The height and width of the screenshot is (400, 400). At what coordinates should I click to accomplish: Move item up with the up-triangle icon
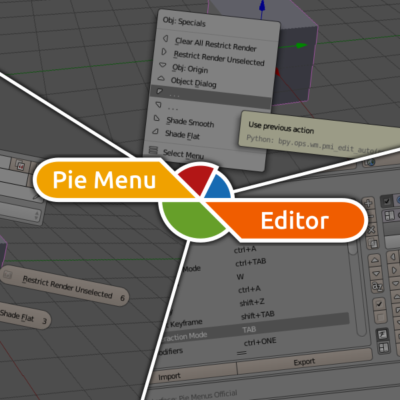(x=375, y=260)
